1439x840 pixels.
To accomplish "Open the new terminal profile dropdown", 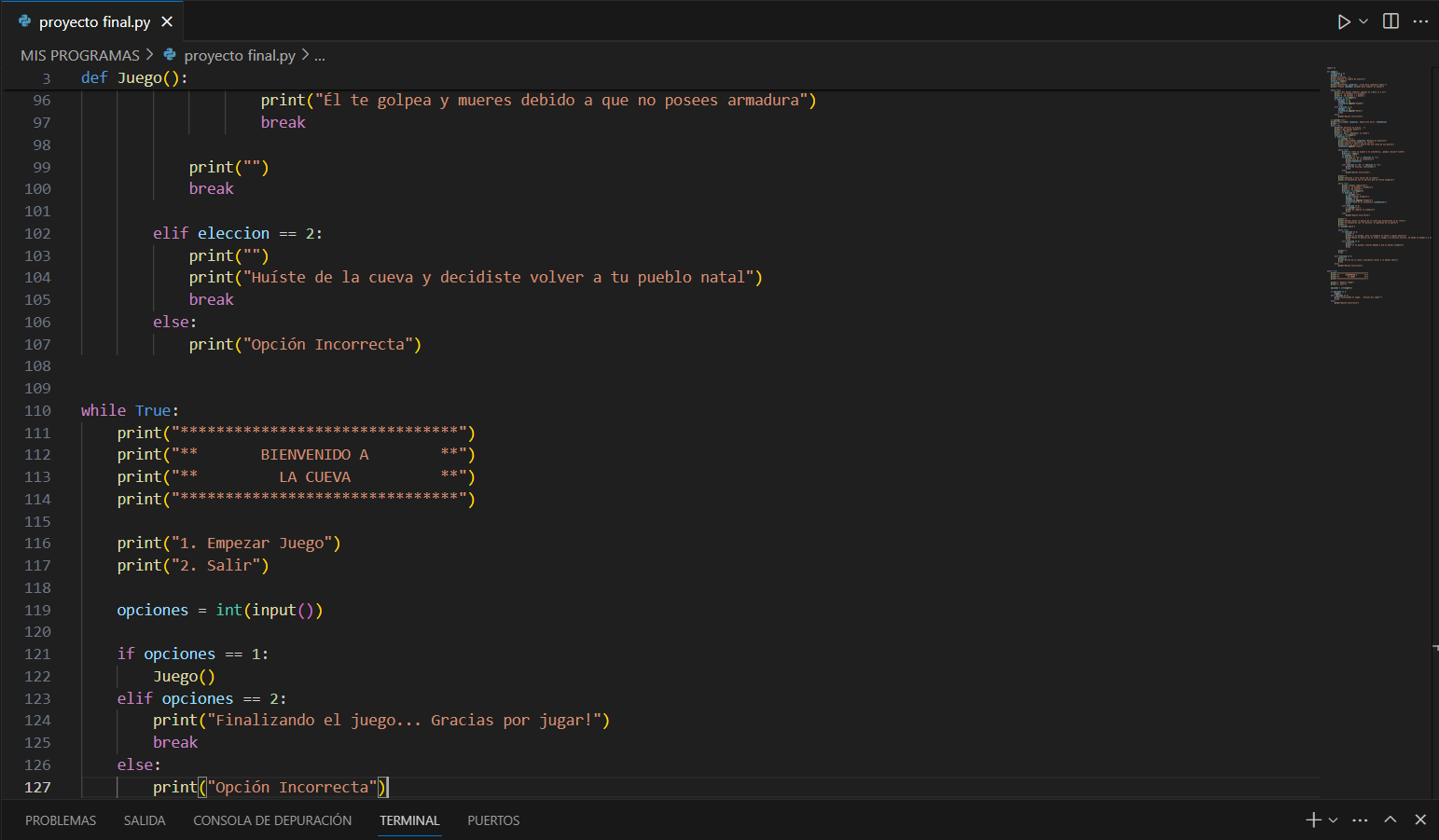I will pyautogui.click(x=1334, y=820).
